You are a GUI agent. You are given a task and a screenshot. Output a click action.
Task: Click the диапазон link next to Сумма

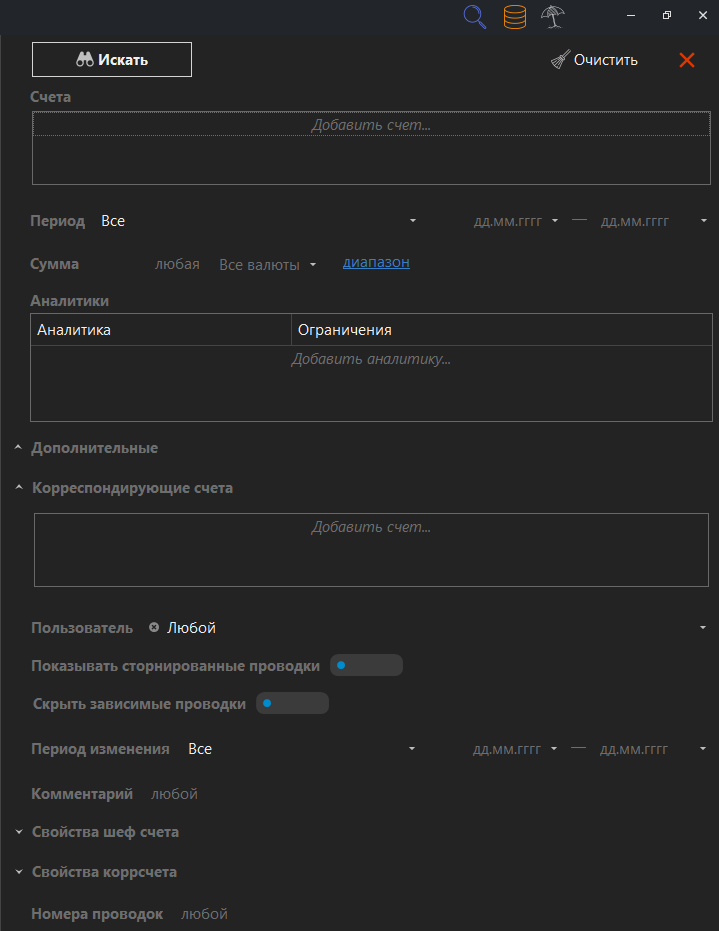tap(376, 262)
